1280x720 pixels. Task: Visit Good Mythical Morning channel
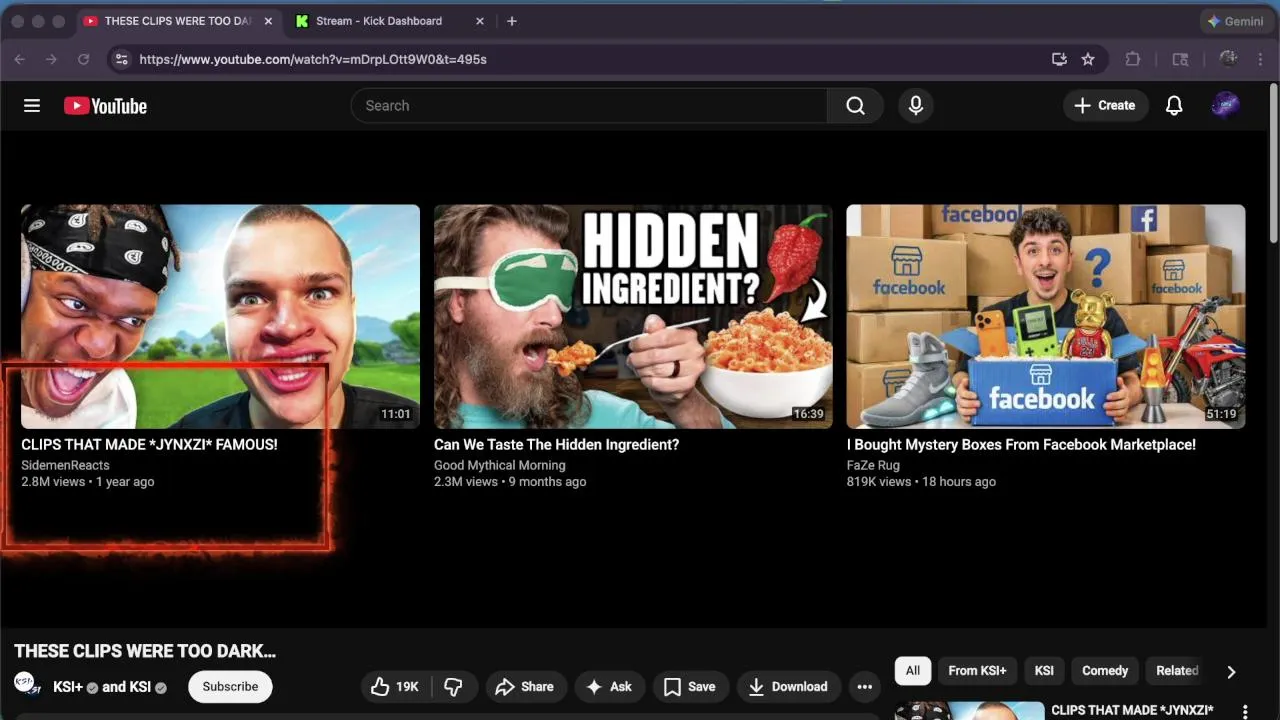[499, 465]
